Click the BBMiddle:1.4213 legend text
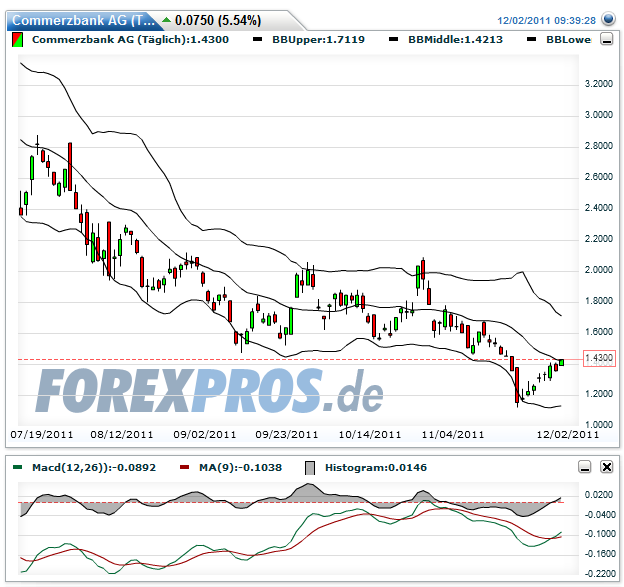 [x=456, y=40]
